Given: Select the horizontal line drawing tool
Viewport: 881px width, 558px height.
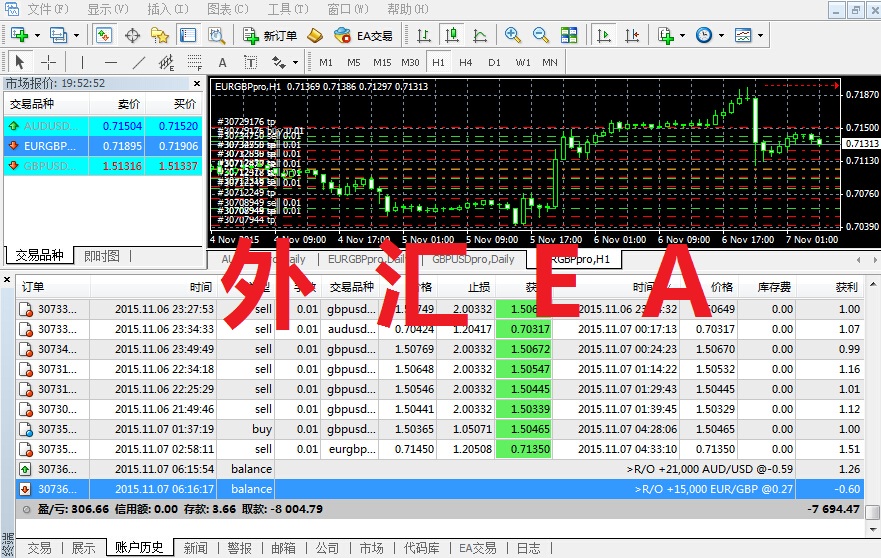Looking at the screenshot, I should click(111, 62).
